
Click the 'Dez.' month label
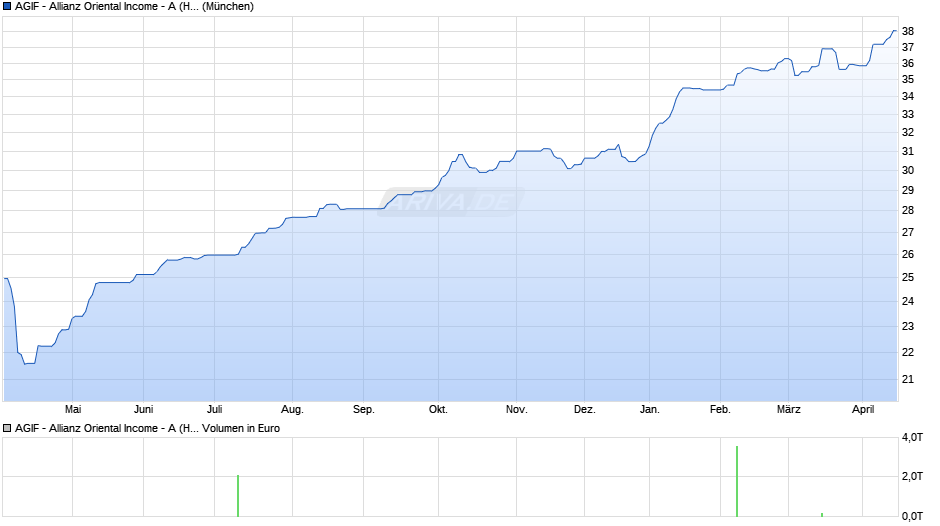585,409
